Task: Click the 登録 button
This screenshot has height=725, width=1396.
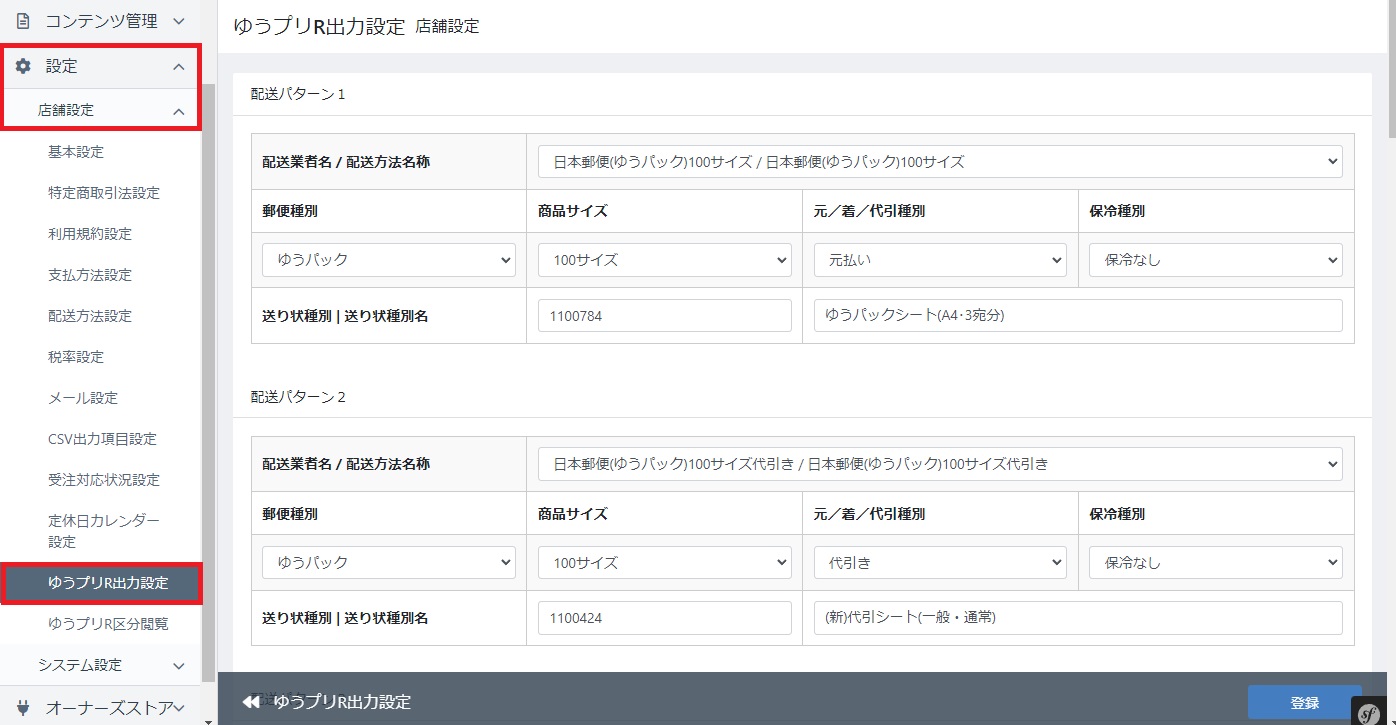Action: click(x=1304, y=703)
